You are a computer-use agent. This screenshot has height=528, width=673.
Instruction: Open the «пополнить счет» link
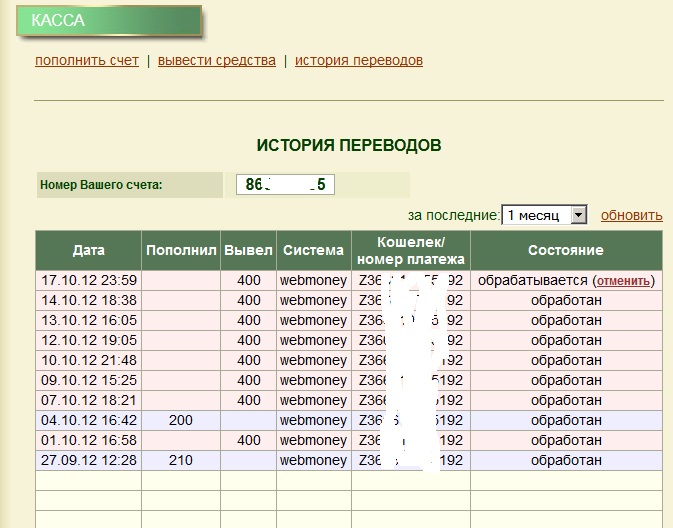86,60
